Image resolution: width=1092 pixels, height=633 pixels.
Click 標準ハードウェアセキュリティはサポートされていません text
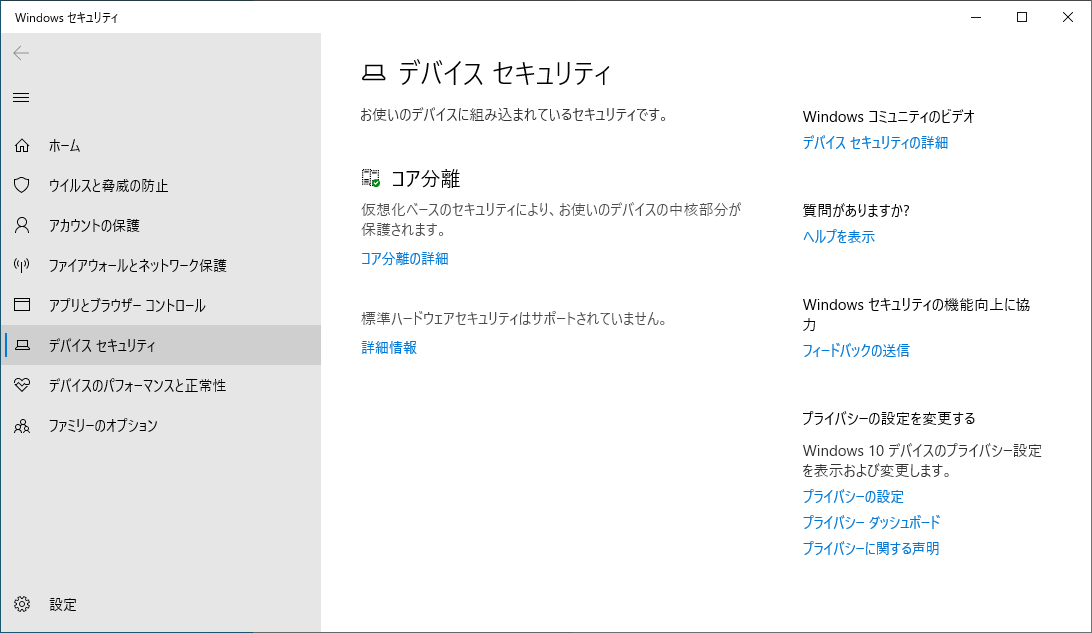click(x=514, y=319)
